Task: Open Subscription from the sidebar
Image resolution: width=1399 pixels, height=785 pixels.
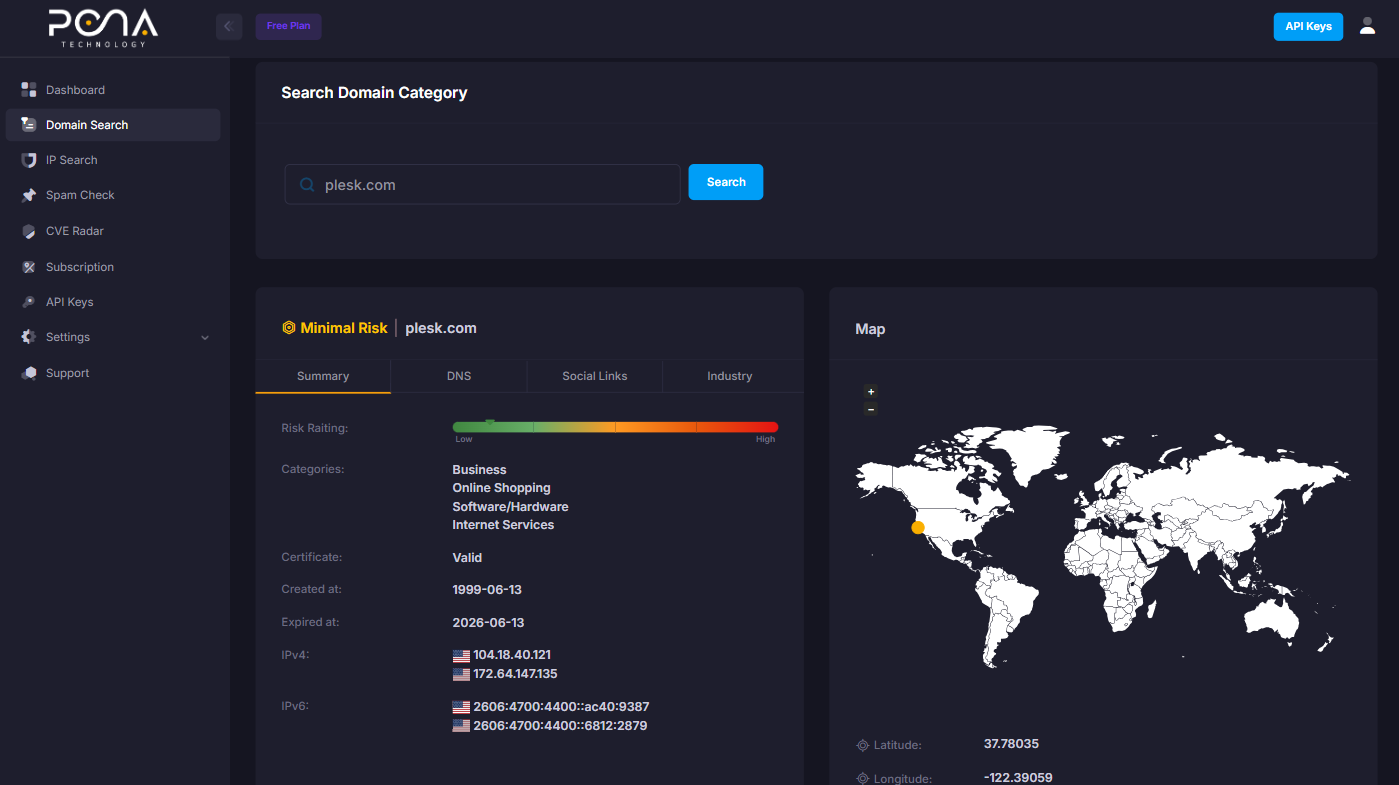Action: 113,267
